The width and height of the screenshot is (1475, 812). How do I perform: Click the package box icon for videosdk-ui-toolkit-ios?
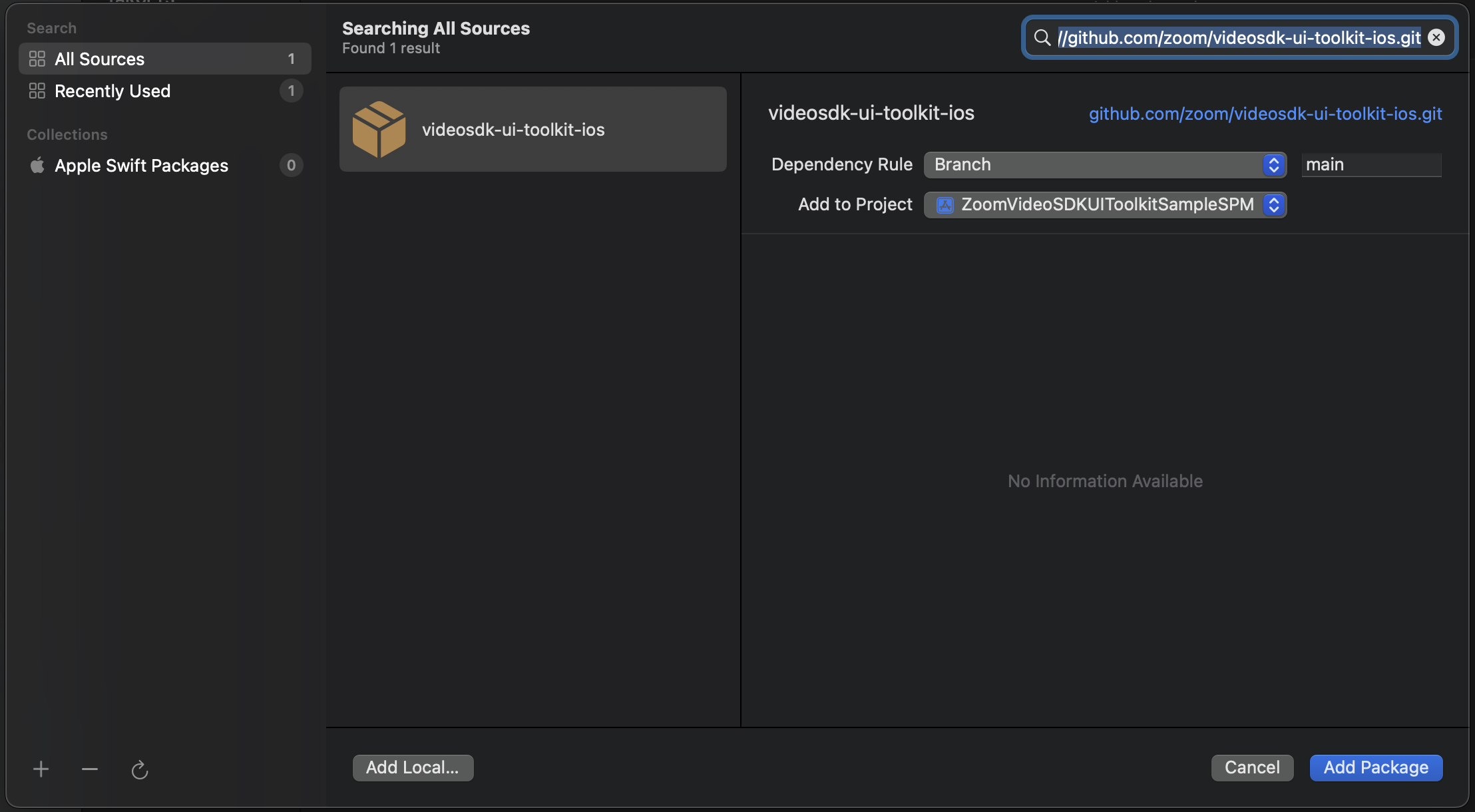[x=380, y=128]
